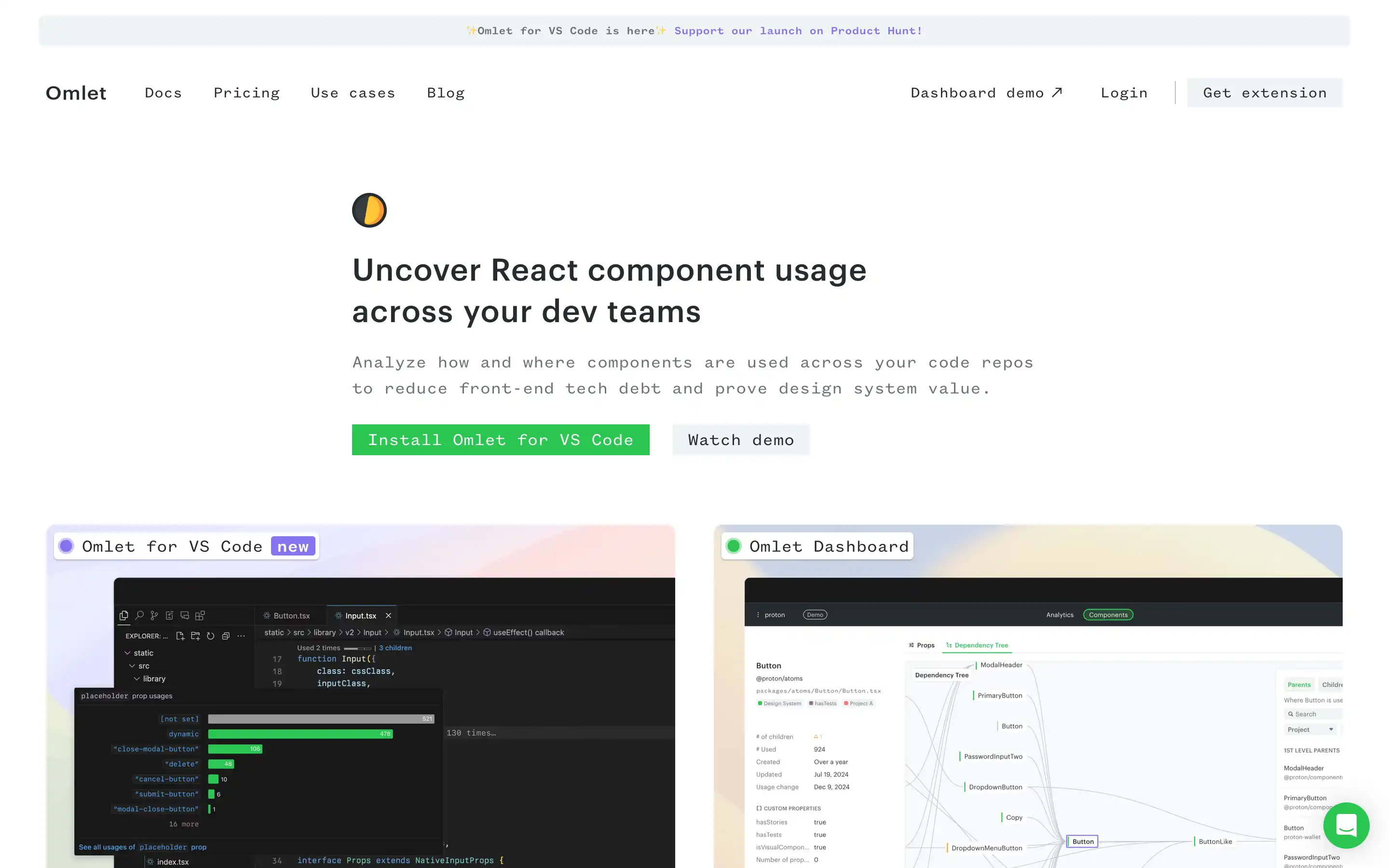Visit the Blog

point(446,93)
